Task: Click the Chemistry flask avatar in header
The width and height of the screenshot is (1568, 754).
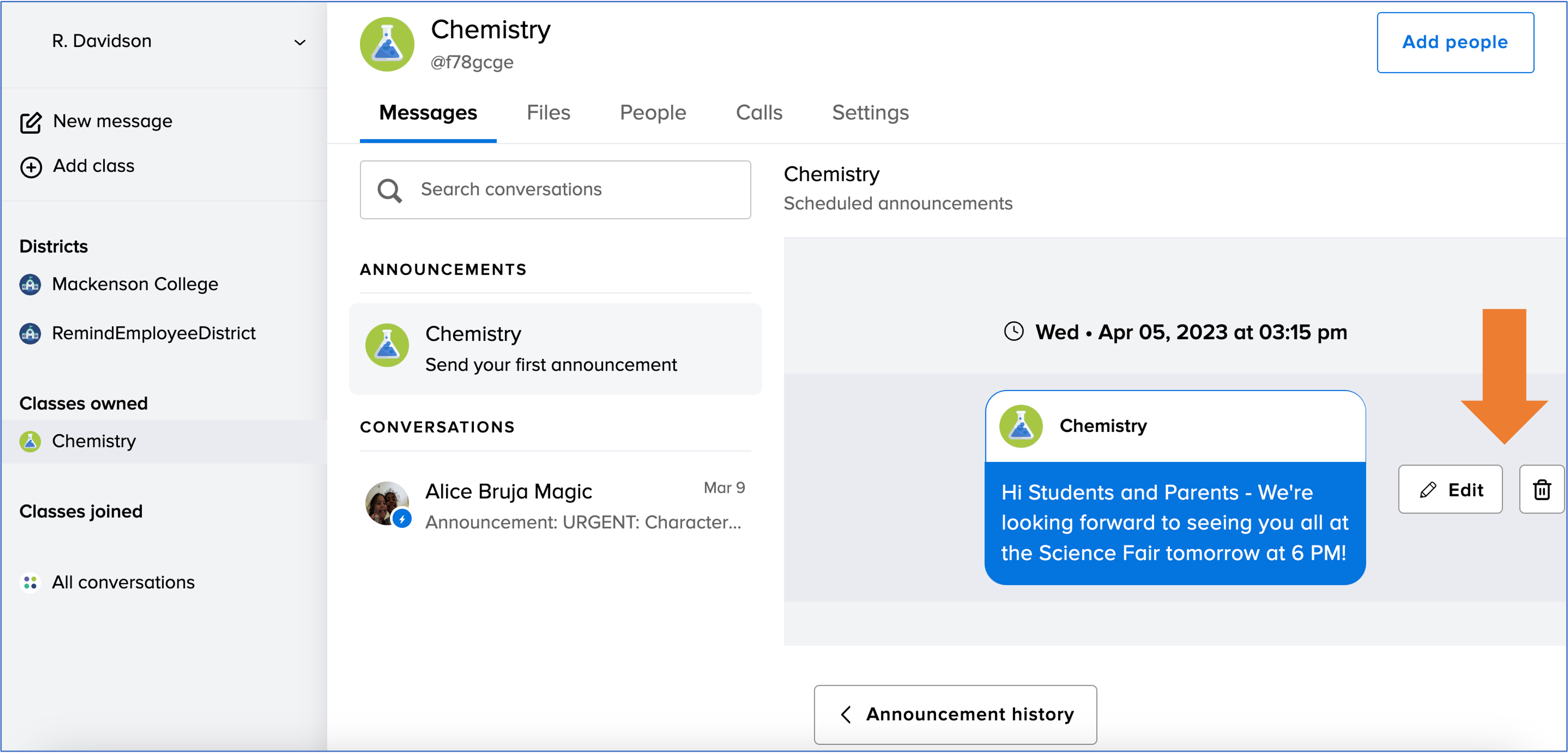Action: 387,44
